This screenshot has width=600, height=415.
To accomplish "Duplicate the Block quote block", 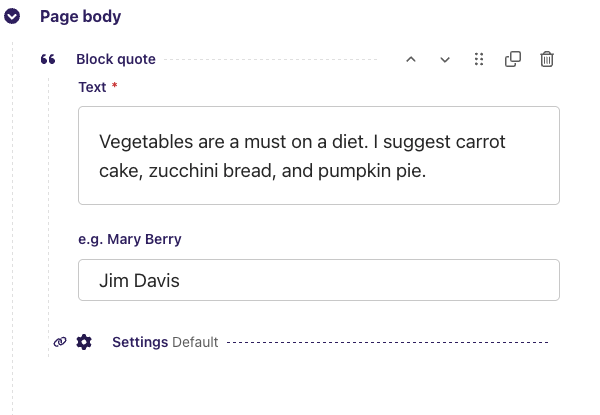I will 513,59.
